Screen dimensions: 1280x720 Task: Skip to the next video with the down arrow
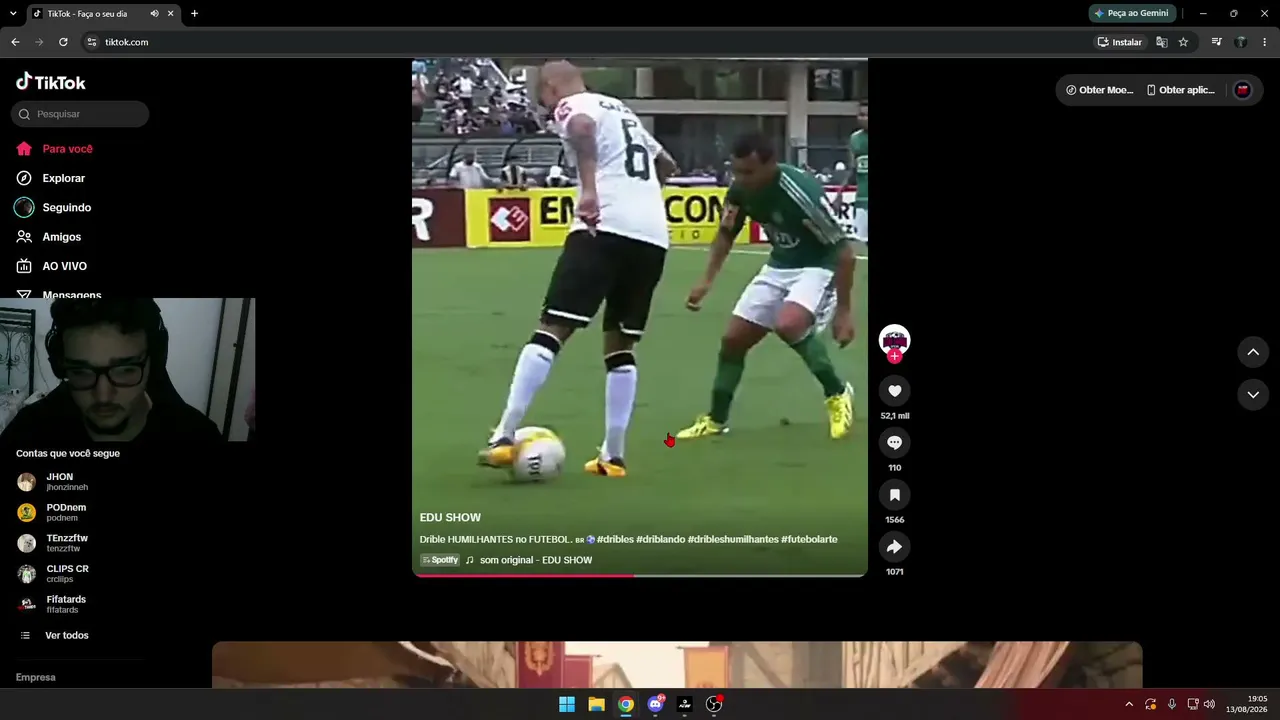1253,395
